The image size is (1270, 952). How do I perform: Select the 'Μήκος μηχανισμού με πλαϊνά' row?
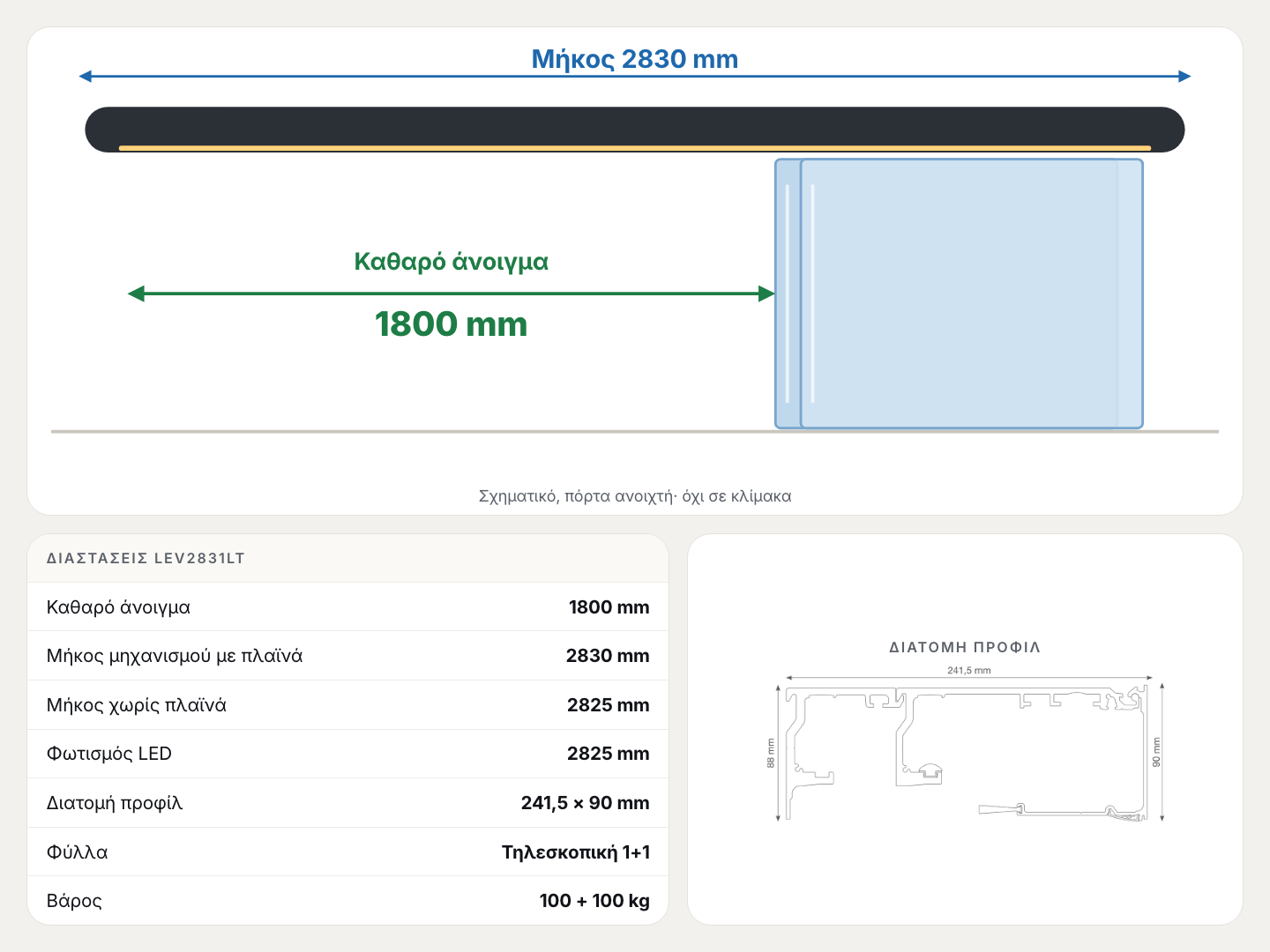(347, 656)
